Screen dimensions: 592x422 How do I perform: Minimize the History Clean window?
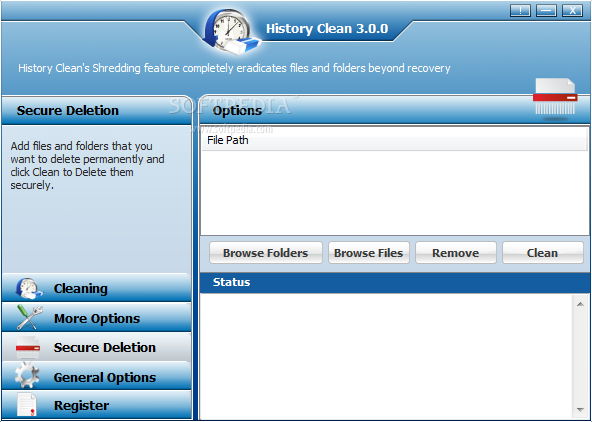pyautogui.click(x=546, y=11)
